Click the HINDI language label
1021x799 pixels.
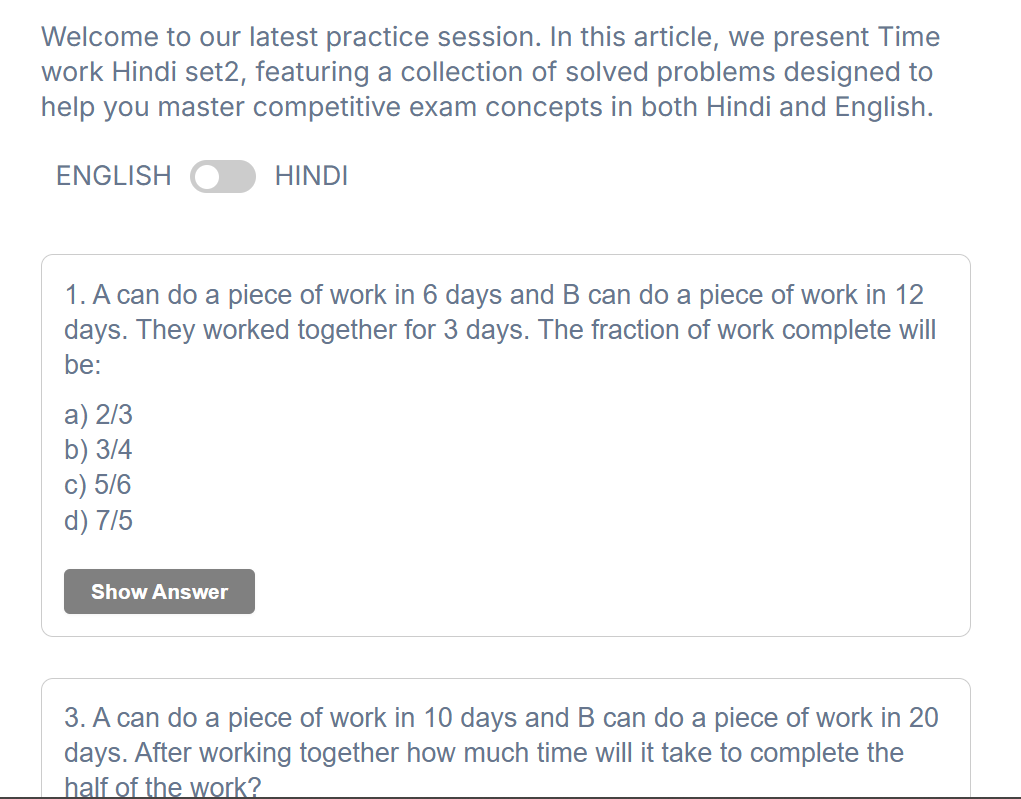tap(311, 177)
